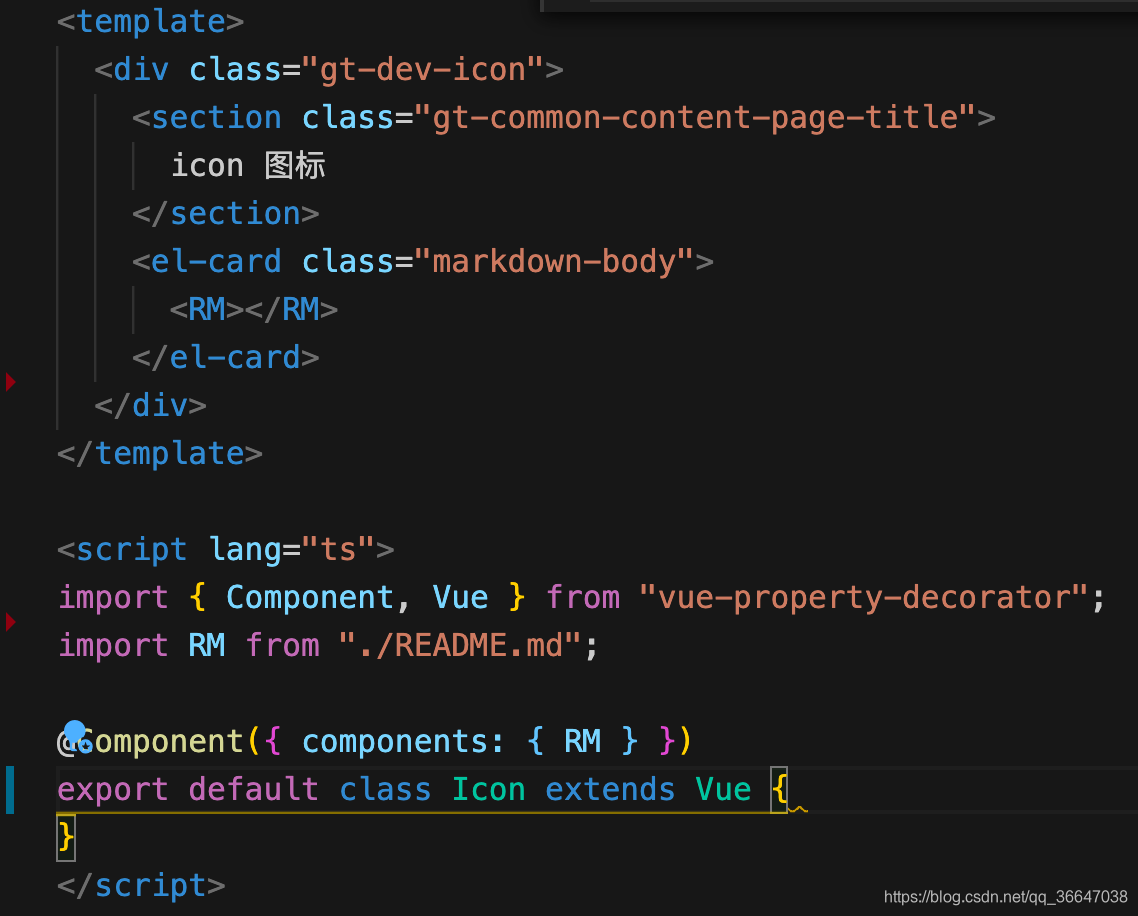This screenshot has width=1138, height=916.
Task: Click the "components:" property key
Action: 403,741
